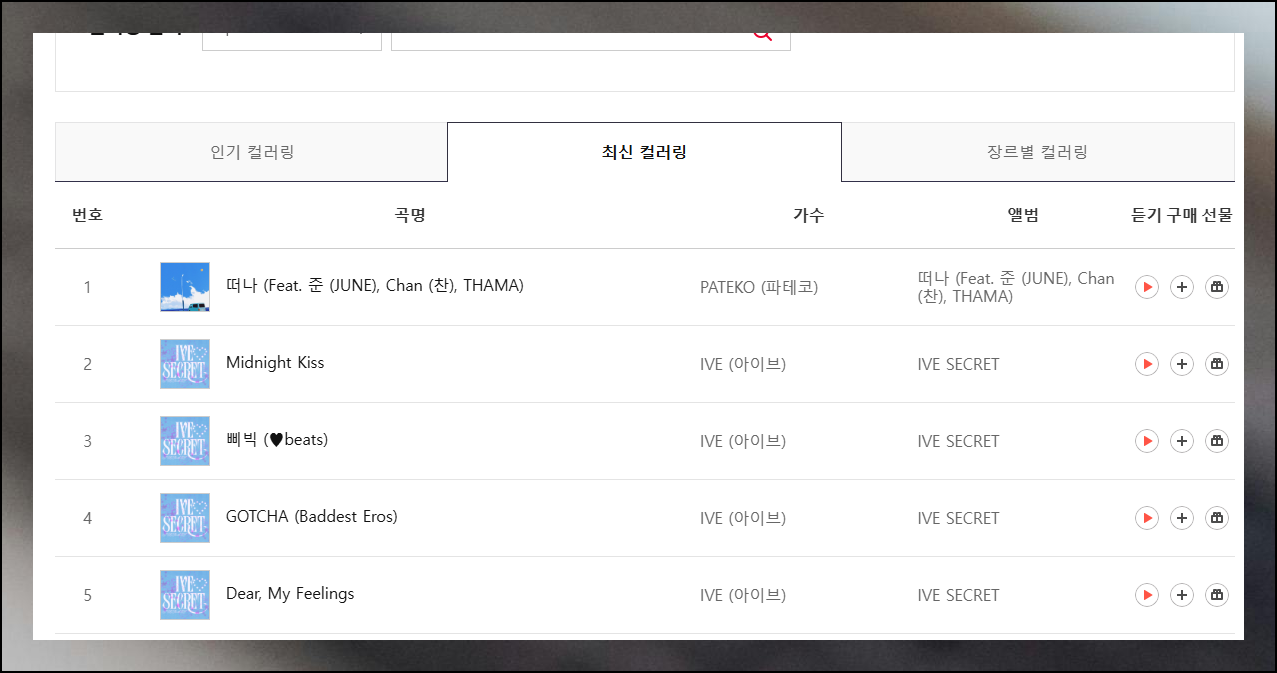Play the Dear, My Feelings preview
Image resolution: width=1277 pixels, height=673 pixels.
(x=1147, y=595)
